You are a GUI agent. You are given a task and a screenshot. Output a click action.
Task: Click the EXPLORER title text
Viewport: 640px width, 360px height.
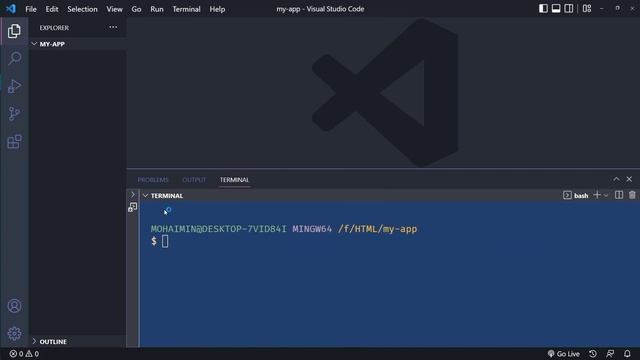[x=54, y=28]
